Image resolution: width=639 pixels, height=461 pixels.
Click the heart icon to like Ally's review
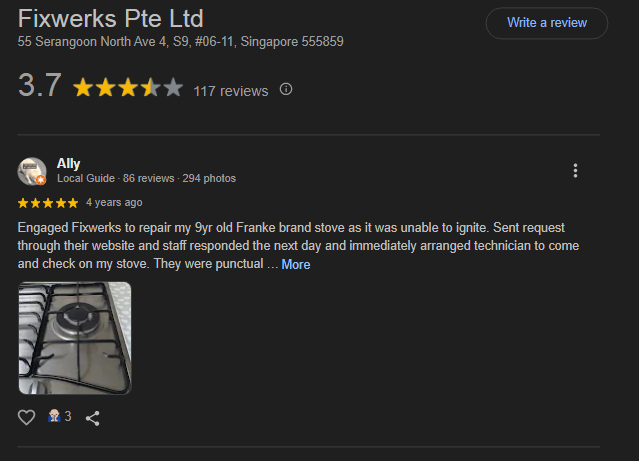tap(27, 417)
